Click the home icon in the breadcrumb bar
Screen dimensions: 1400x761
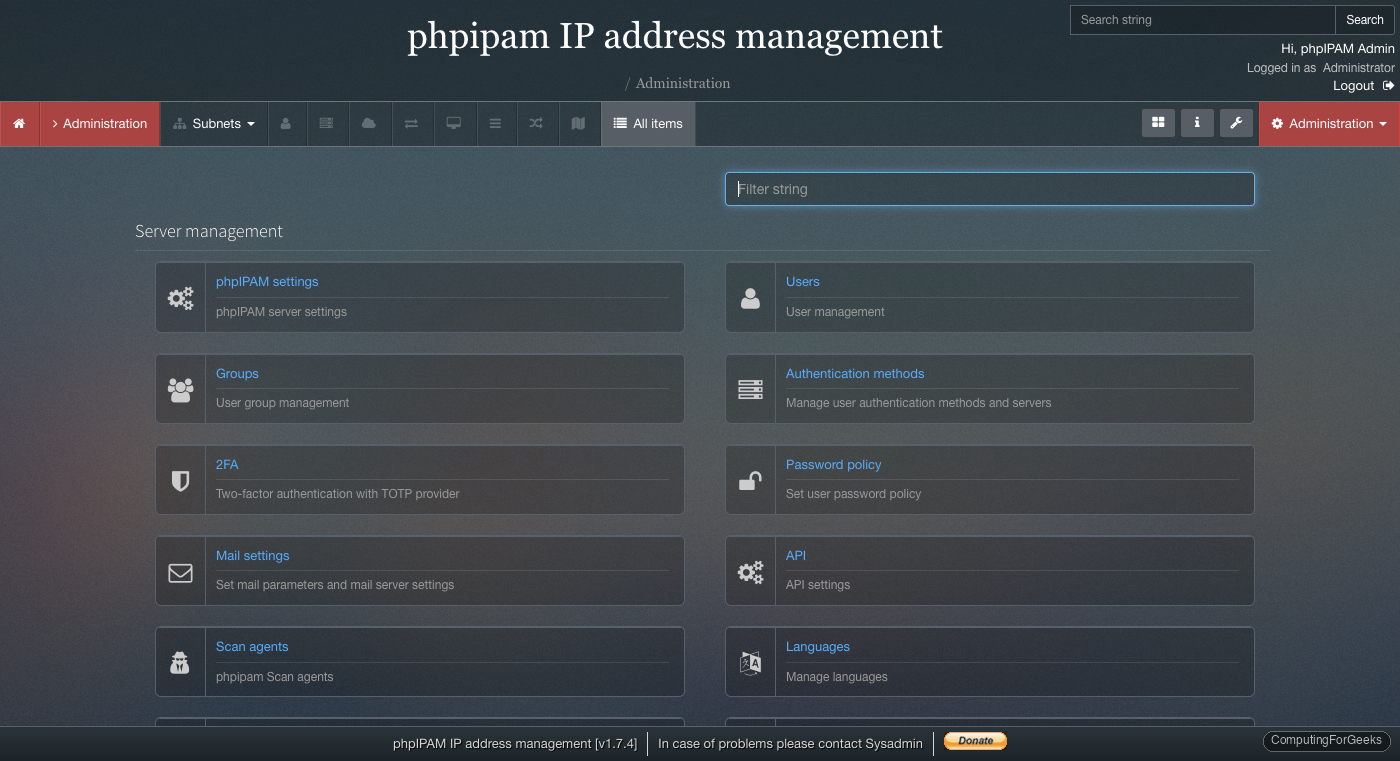19,123
